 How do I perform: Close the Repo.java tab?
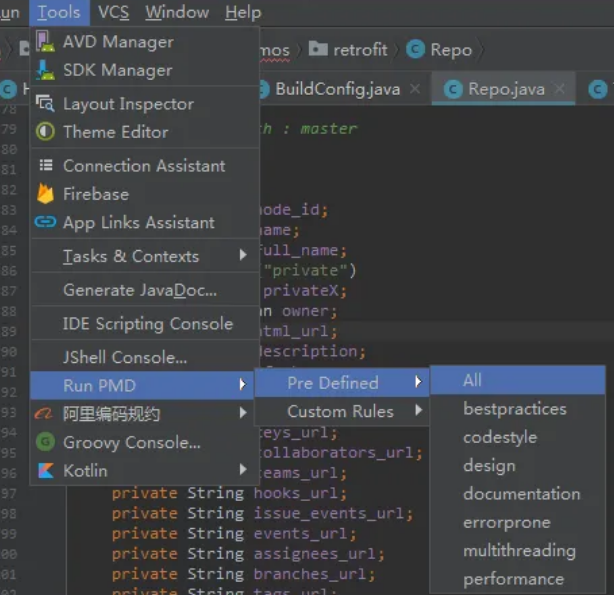click(x=560, y=89)
